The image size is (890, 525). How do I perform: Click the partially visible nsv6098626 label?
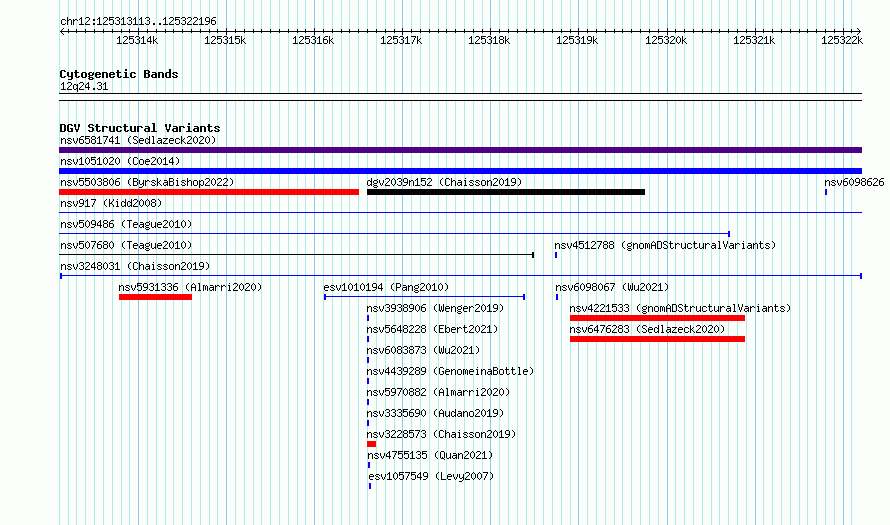coord(854,182)
